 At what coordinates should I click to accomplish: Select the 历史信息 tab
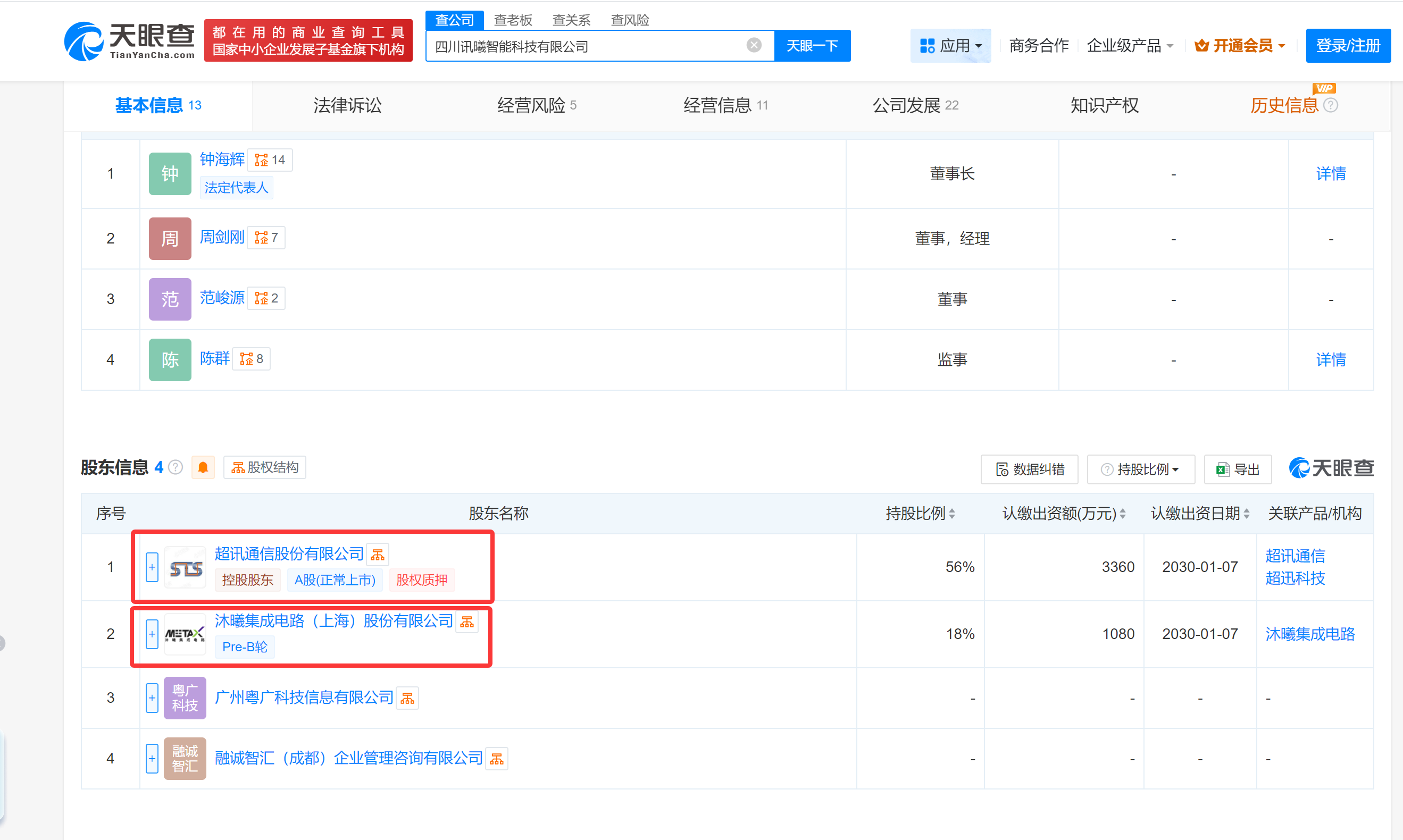click(1284, 105)
